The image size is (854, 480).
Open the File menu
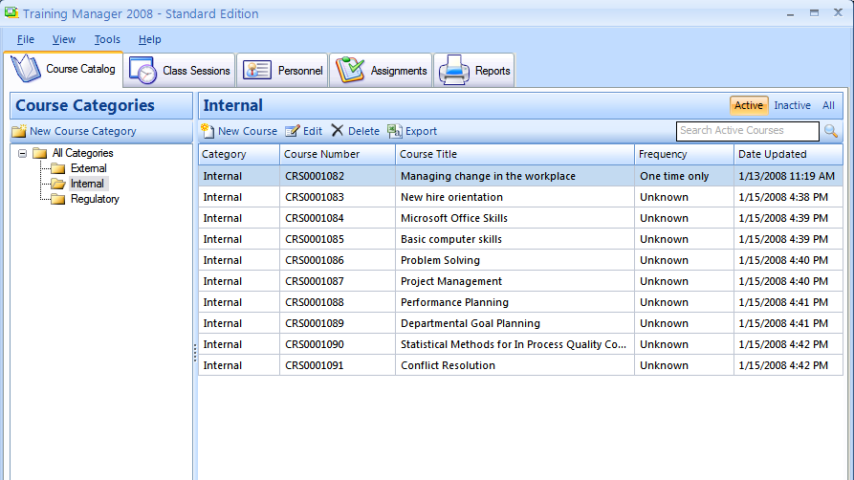[26, 39]
